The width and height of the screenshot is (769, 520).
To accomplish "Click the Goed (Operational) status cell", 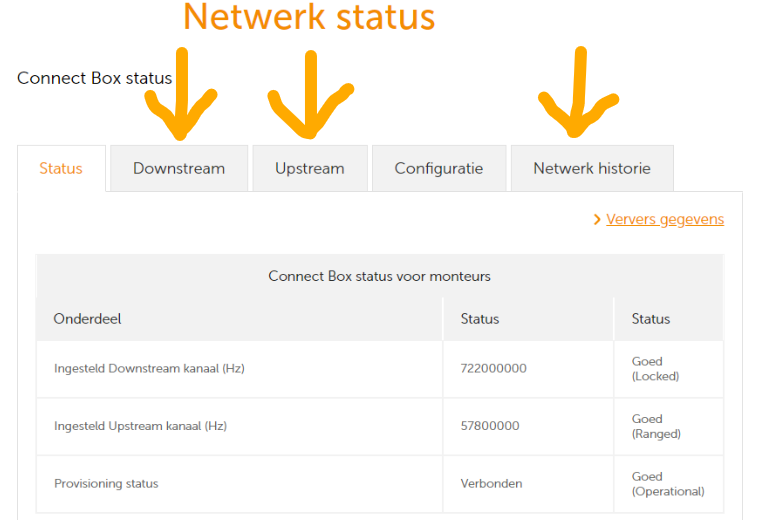I will tap(668, 484).
